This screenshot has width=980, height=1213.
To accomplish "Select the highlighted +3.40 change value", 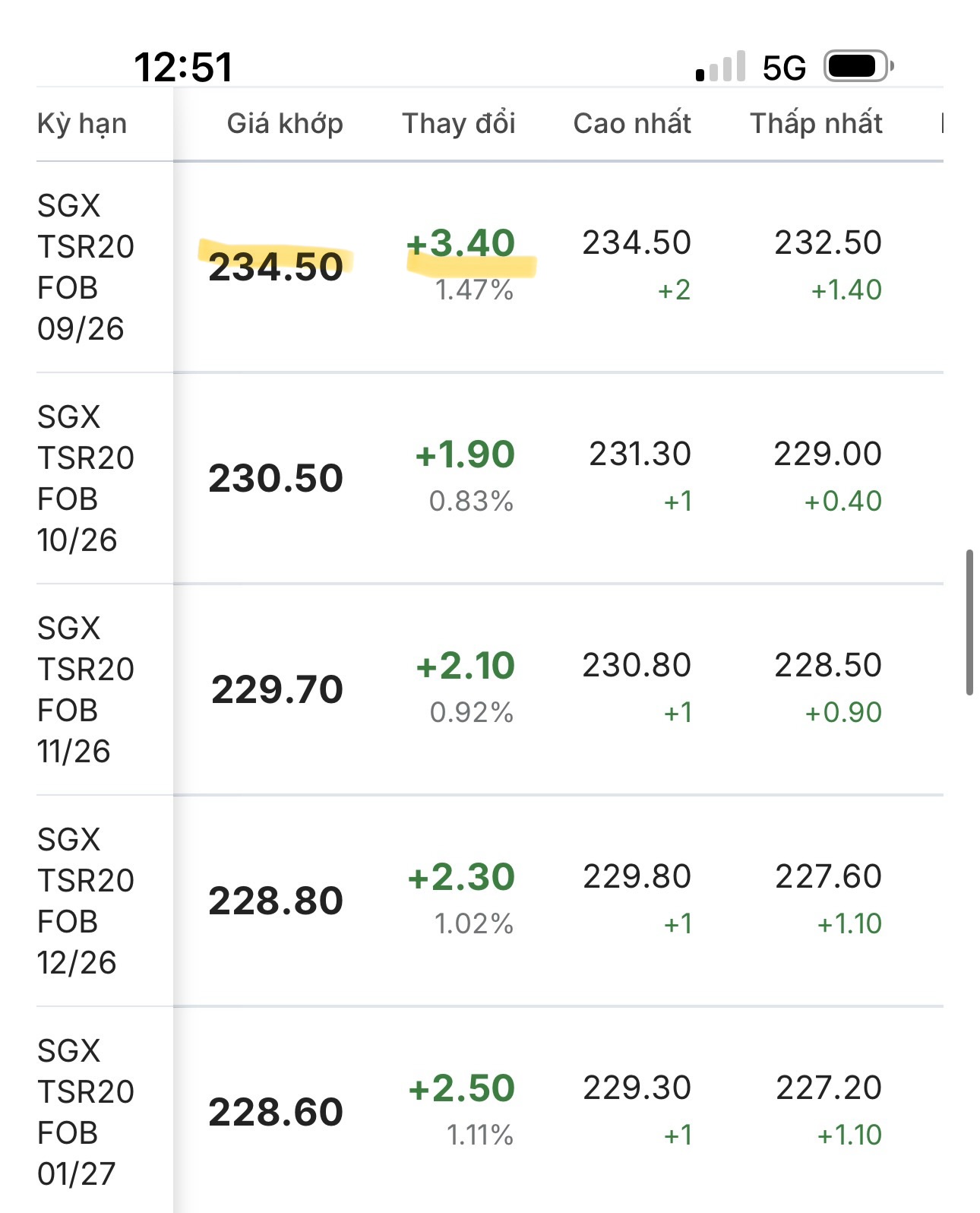I will [461, 243].
